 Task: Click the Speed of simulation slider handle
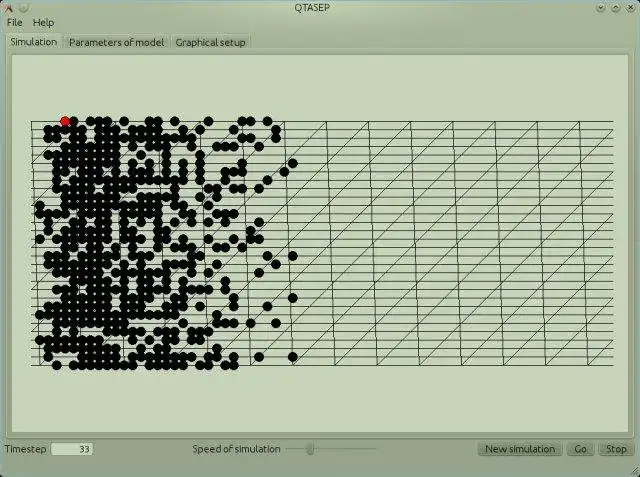[x=310, y=449]
